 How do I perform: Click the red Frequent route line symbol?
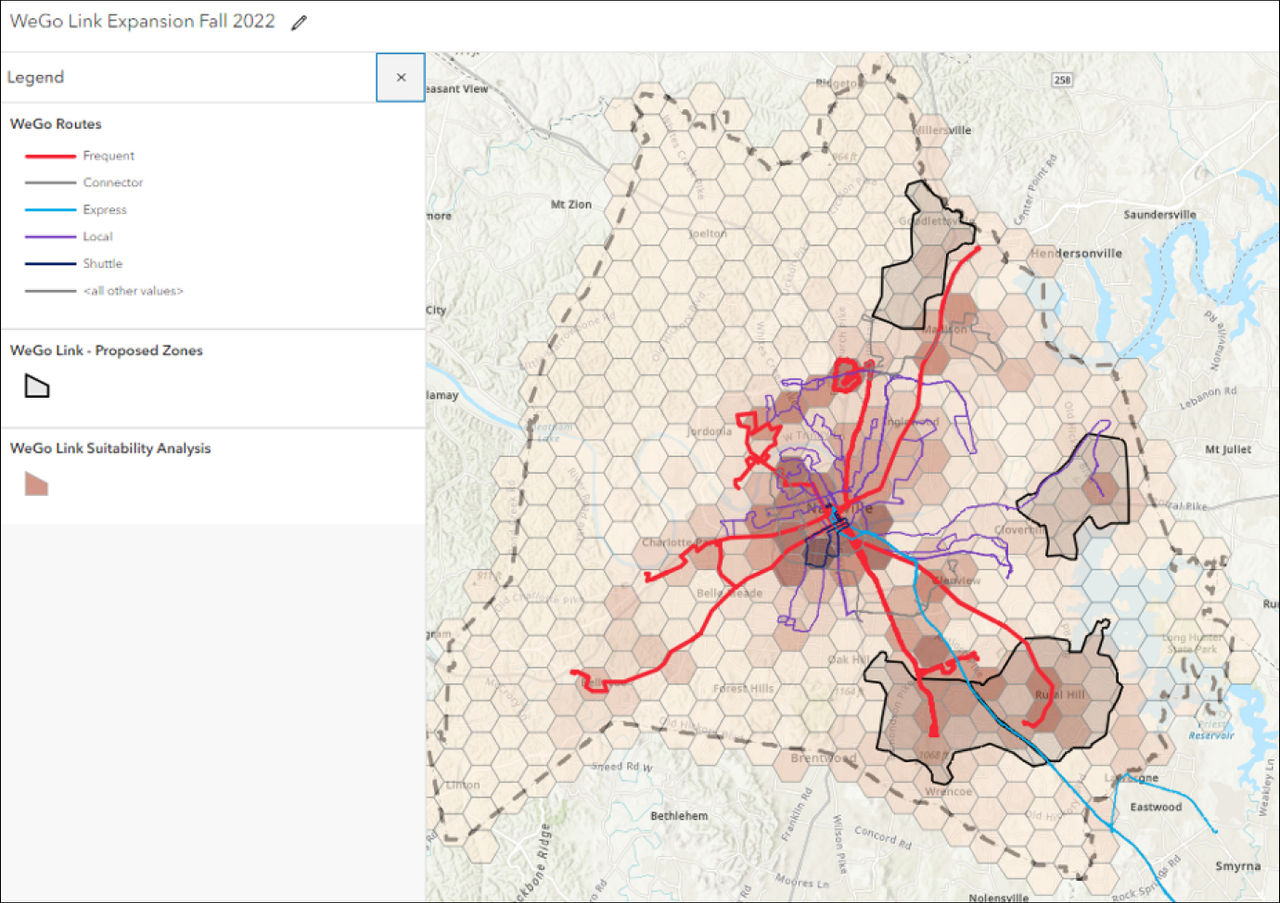pyautogui.click(x=50, y=156)
